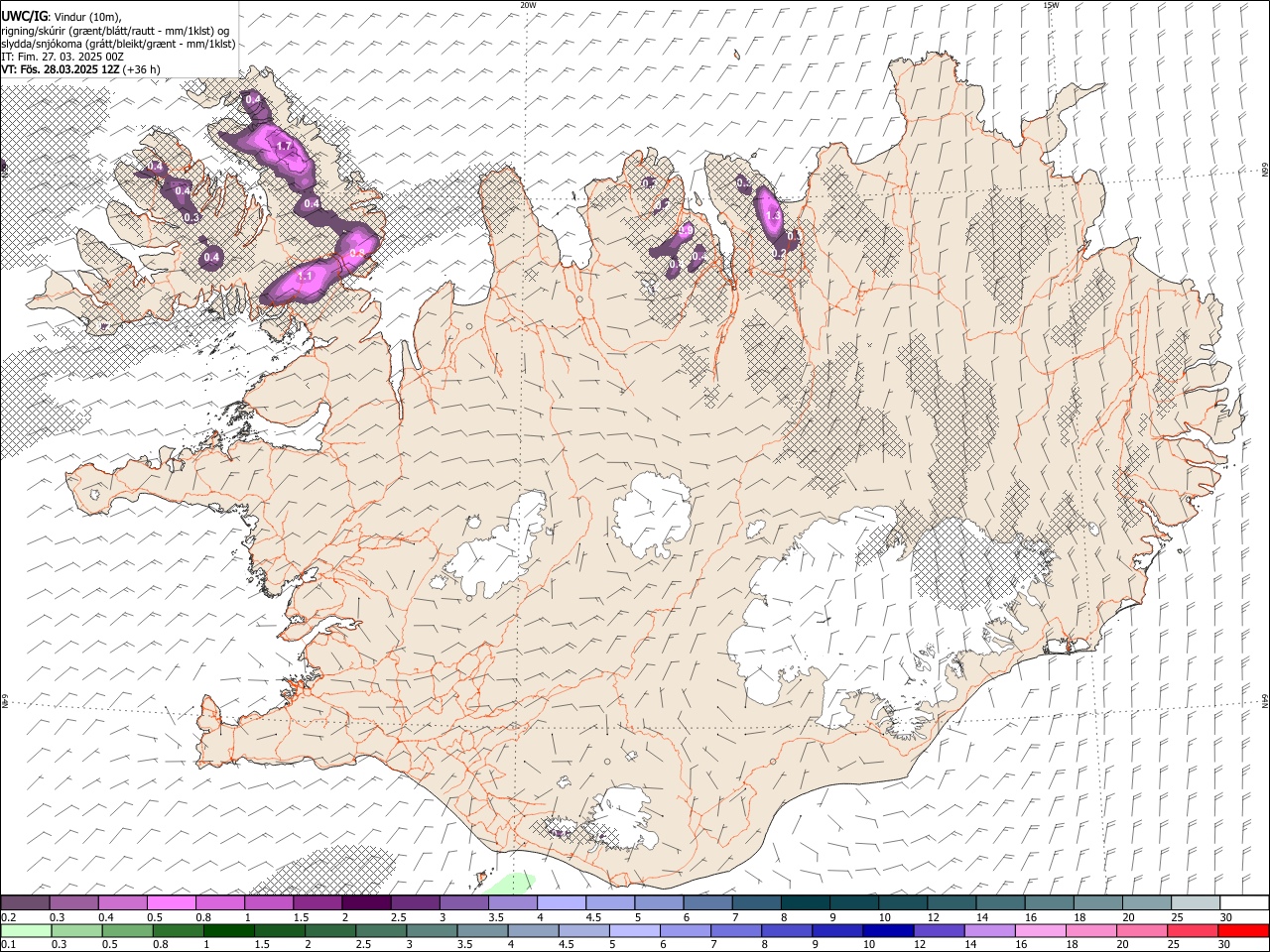Click the dull purple 0.2 swatch in upper legend row

click(x=26, y=902)
